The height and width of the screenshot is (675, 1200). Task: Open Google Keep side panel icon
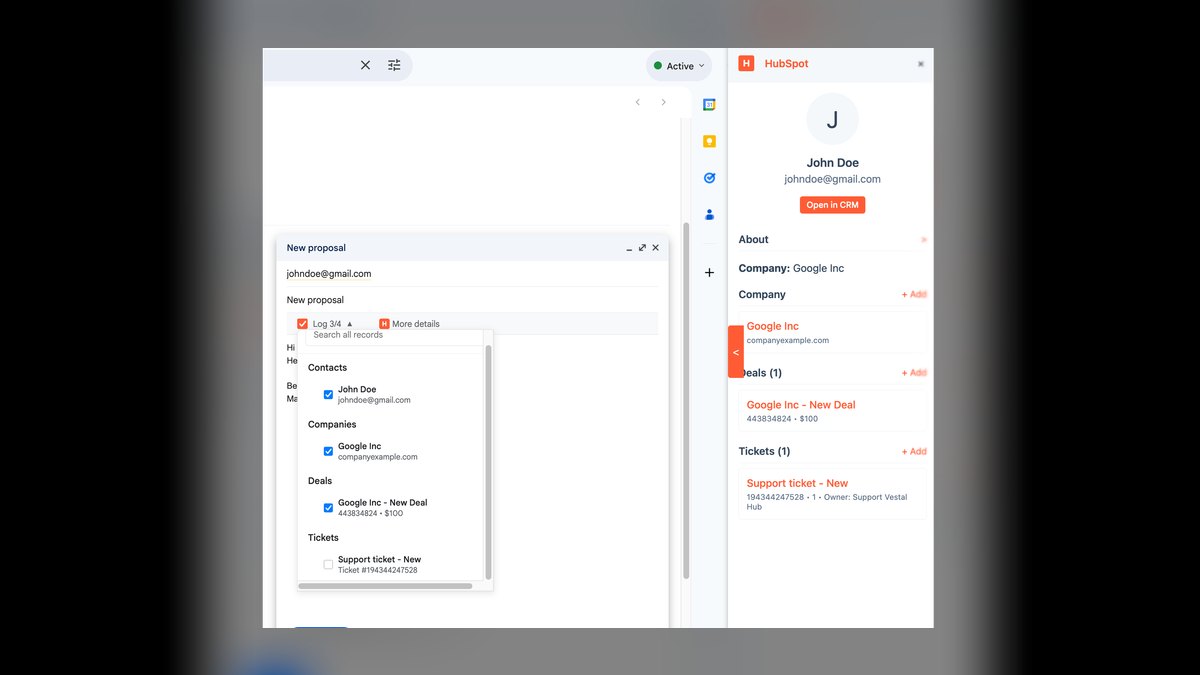coord(709,141)
